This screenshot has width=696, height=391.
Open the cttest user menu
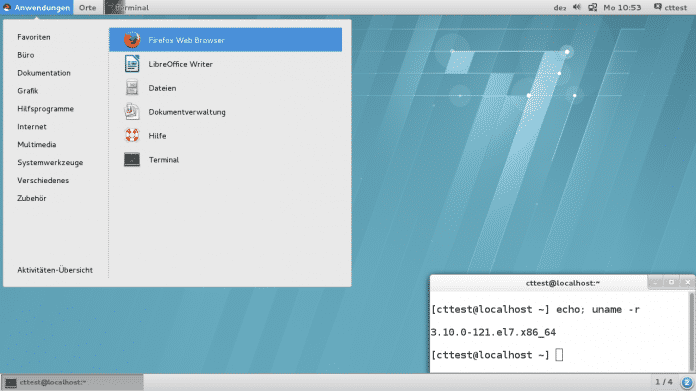pos(671,8)
